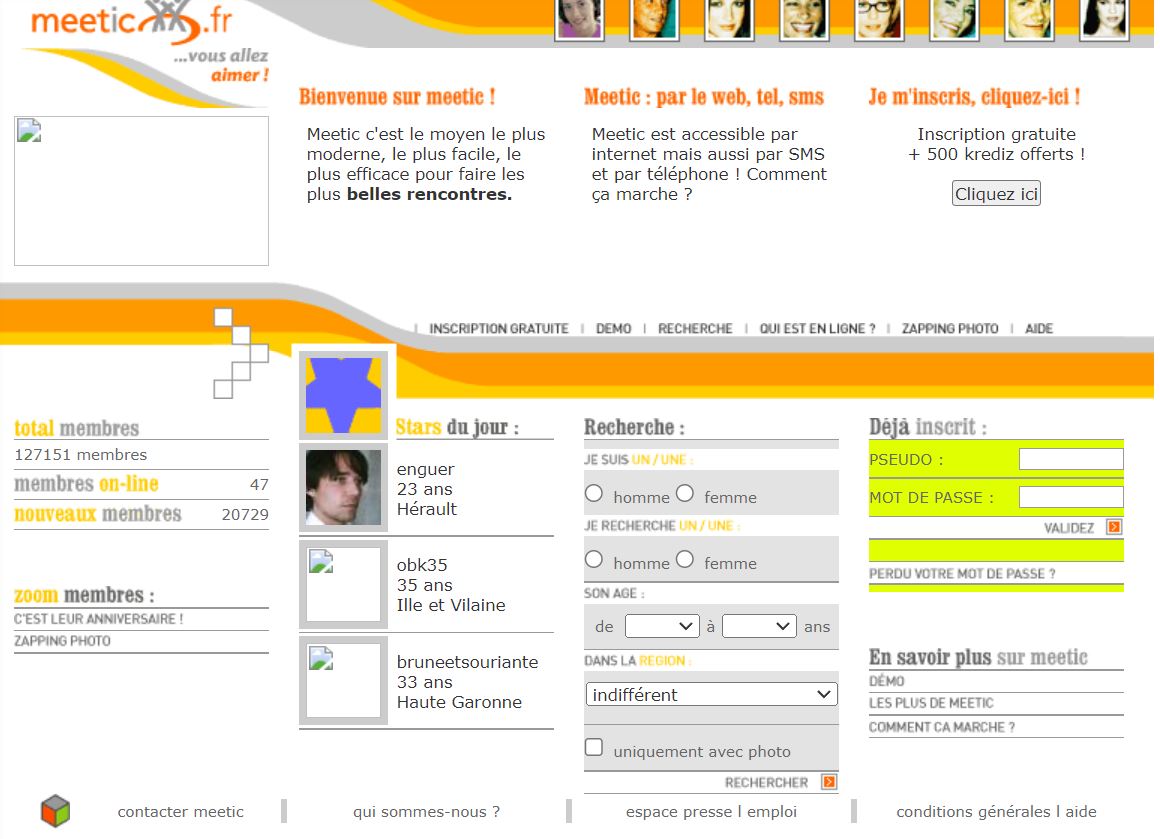
Task: Open 'QUI EST EN LIGNE ?' menu item
Action: tap(817, 328)
